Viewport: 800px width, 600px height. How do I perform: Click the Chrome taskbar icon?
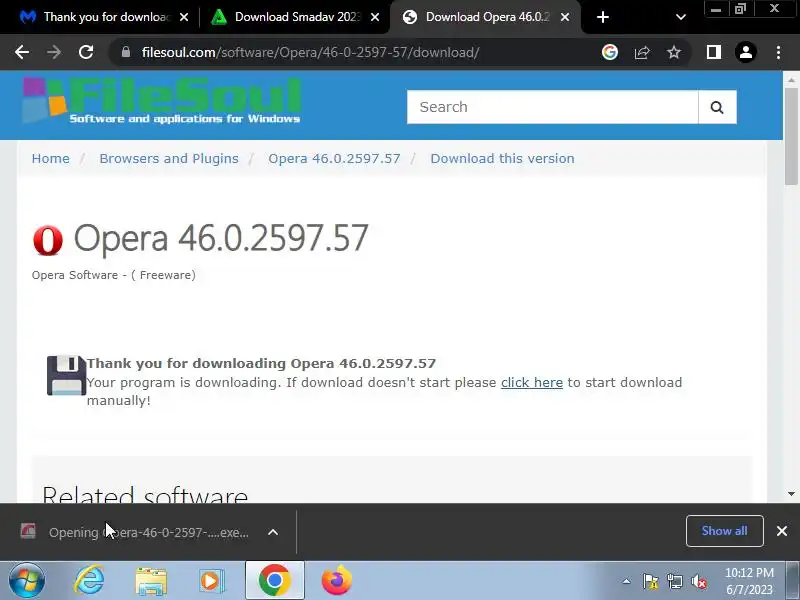click(x=274, y=581)
